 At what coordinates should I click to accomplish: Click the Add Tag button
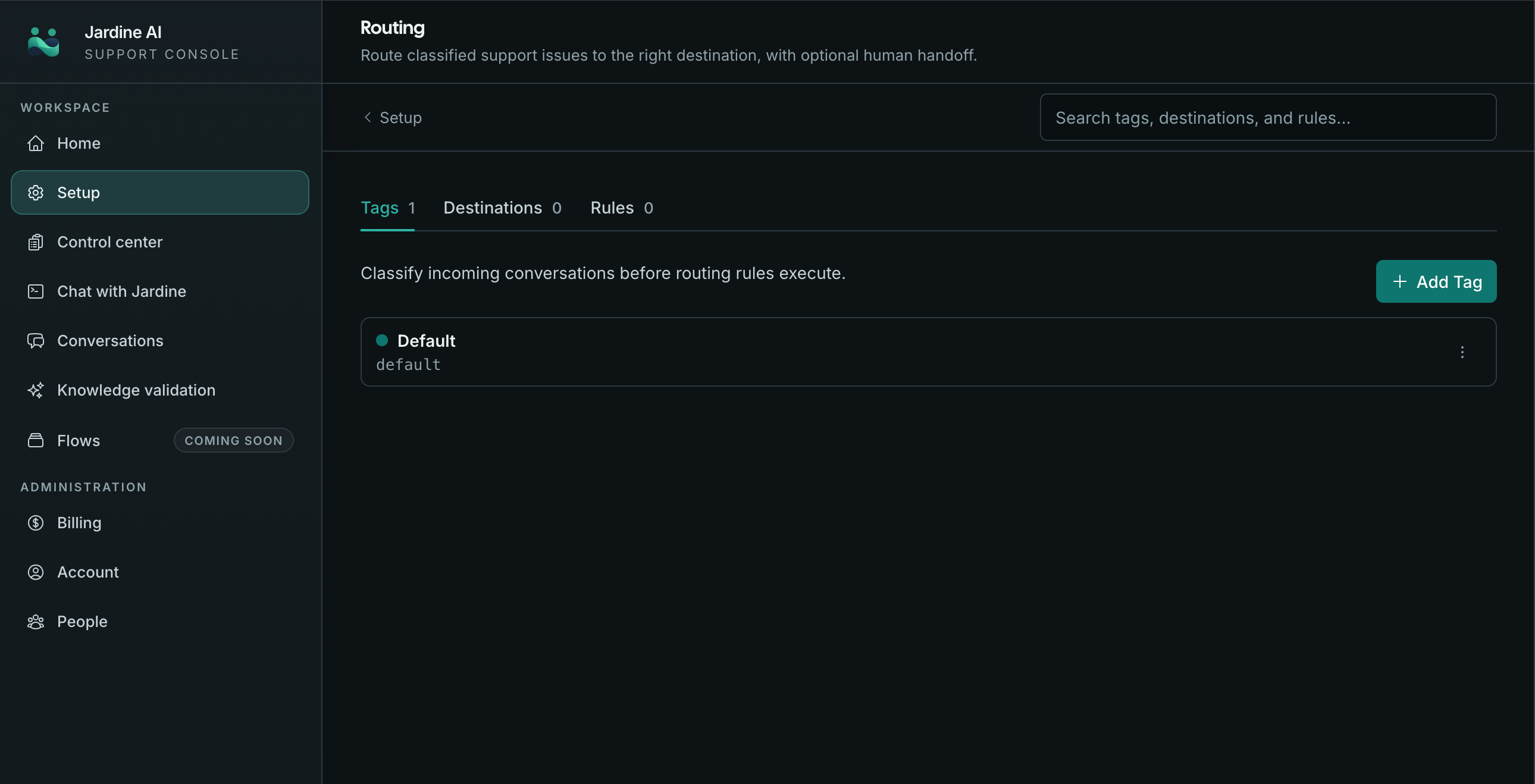[1436, 281]
